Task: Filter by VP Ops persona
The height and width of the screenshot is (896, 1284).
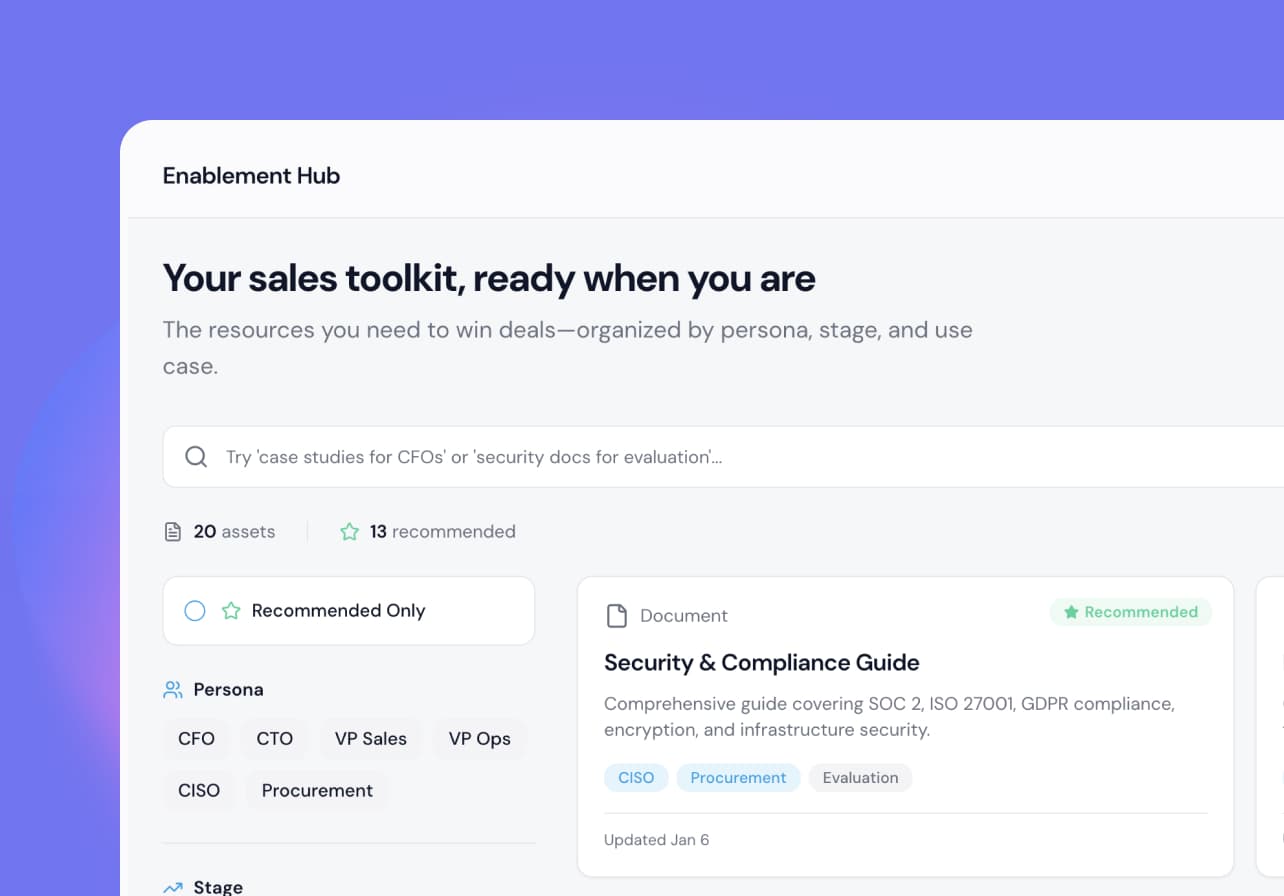Action: pos(479,739)
